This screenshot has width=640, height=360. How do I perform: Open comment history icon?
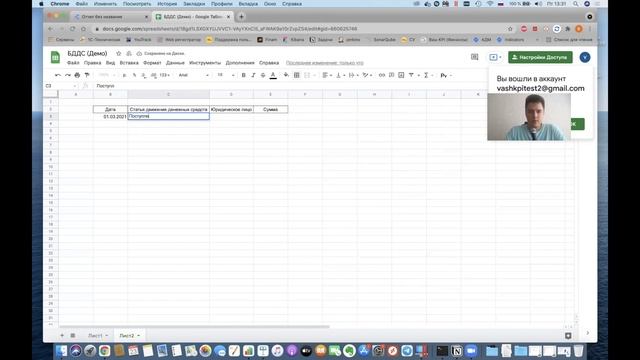click(474, 57)
